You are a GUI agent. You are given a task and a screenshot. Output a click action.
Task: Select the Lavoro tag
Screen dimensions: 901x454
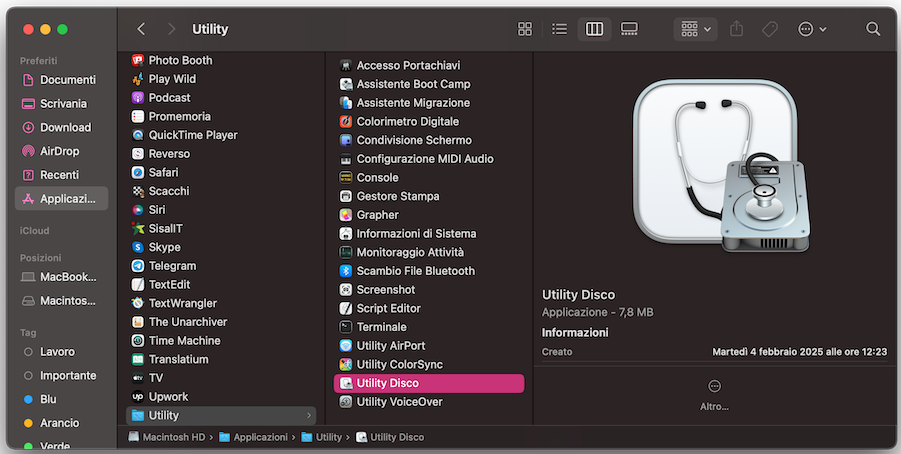[x=61, y=352]
